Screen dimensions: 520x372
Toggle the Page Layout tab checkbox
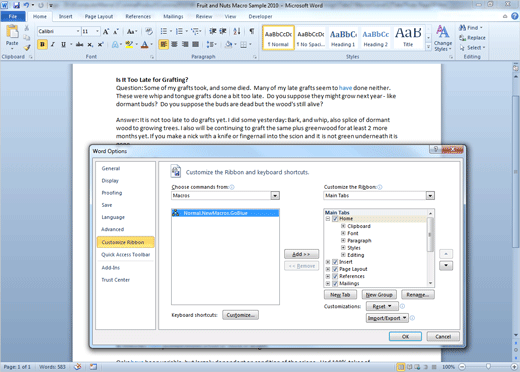pos(335,269)
